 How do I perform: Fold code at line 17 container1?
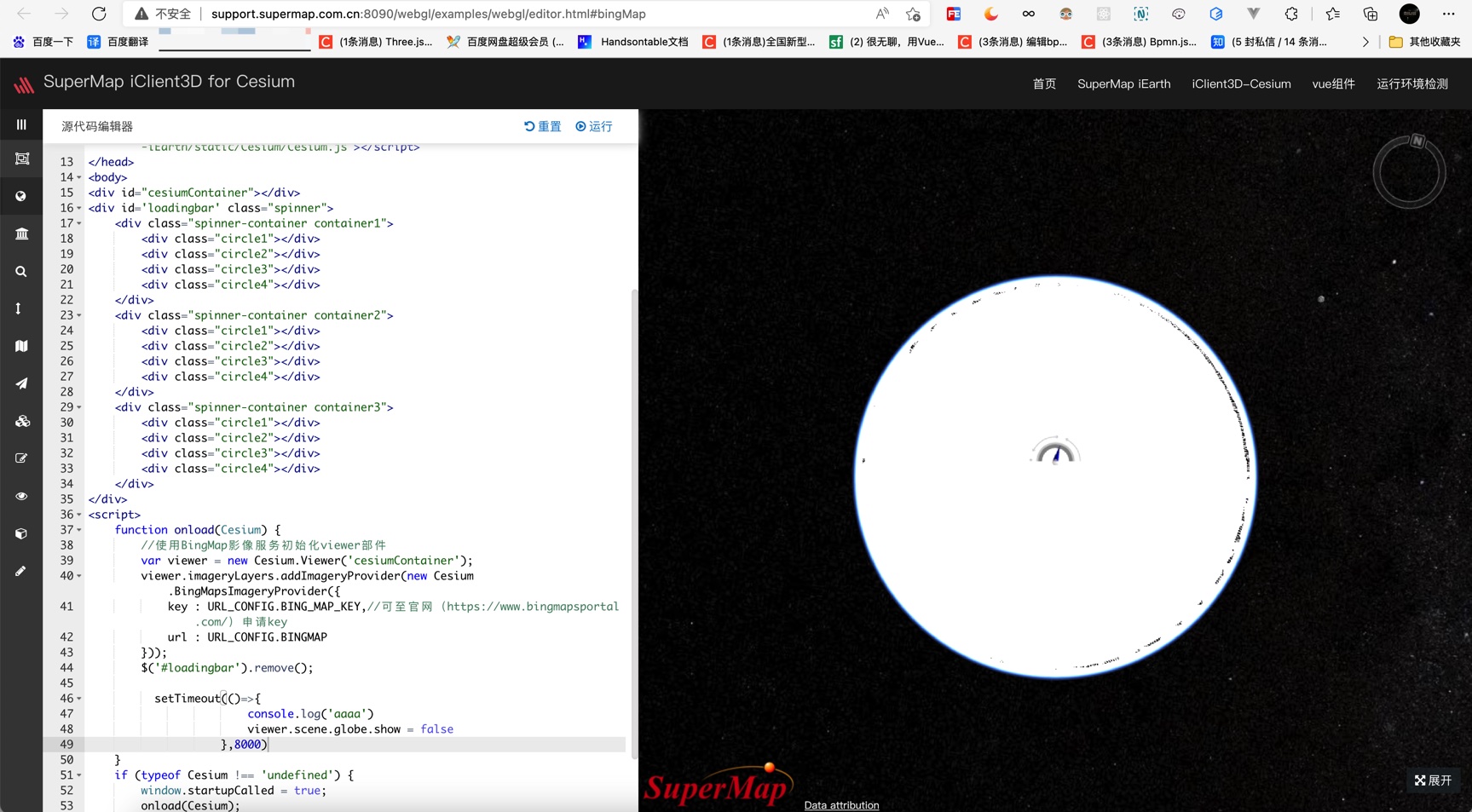point(79,223)
